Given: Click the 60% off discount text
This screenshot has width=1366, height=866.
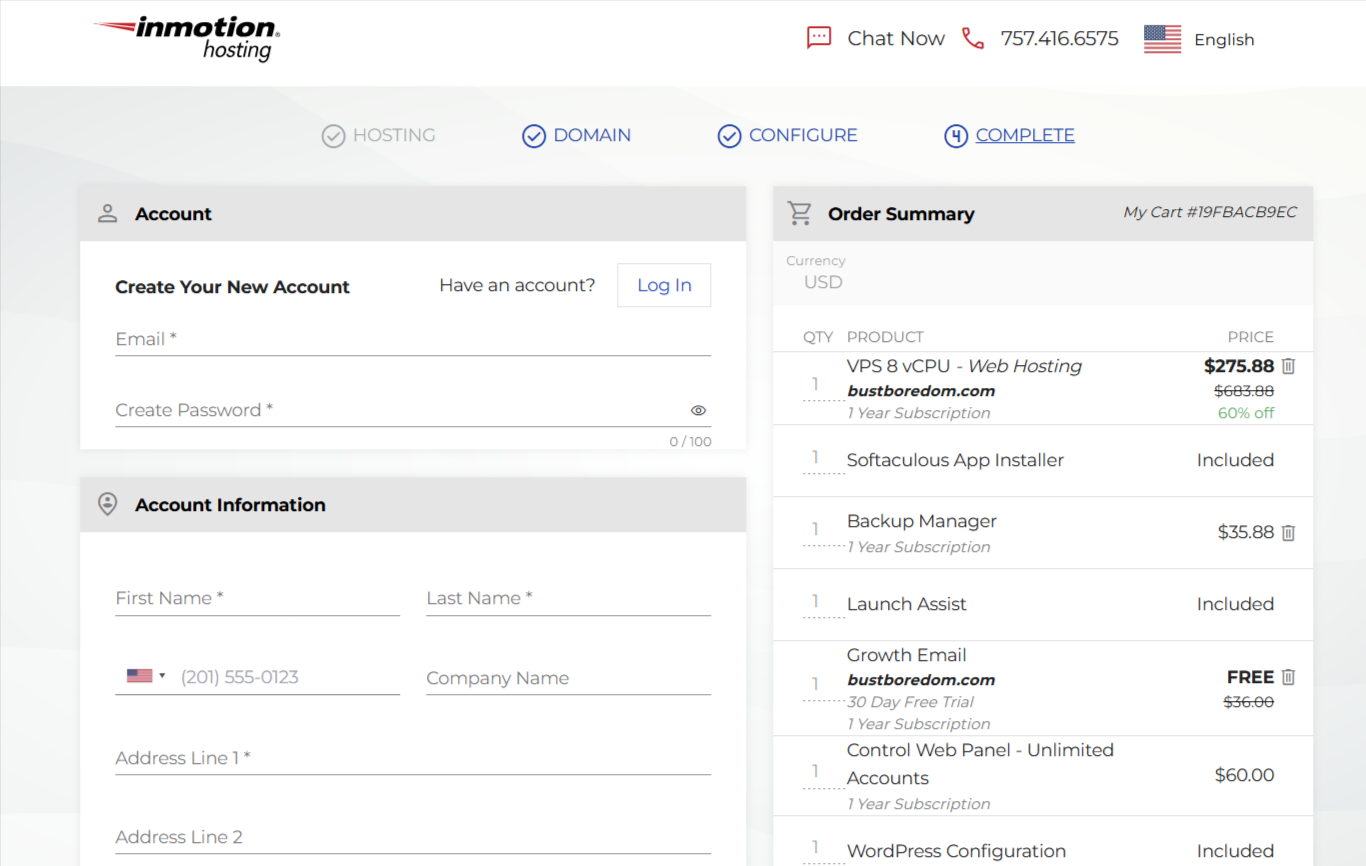Looking at the screenshot, I should [x=1246, y=413].
